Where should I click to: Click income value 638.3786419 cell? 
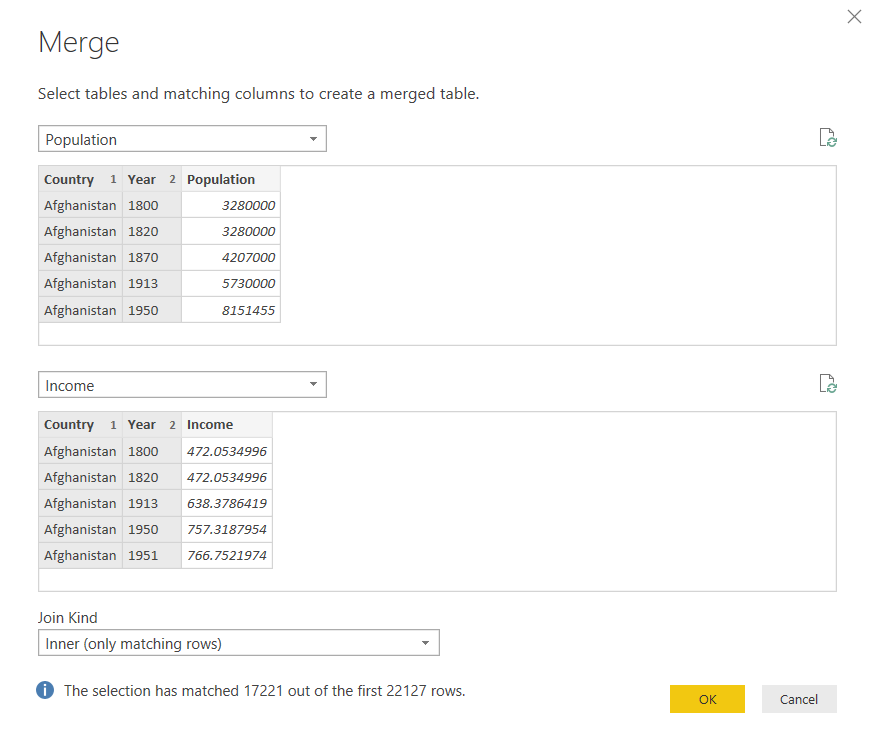(227, 503)
